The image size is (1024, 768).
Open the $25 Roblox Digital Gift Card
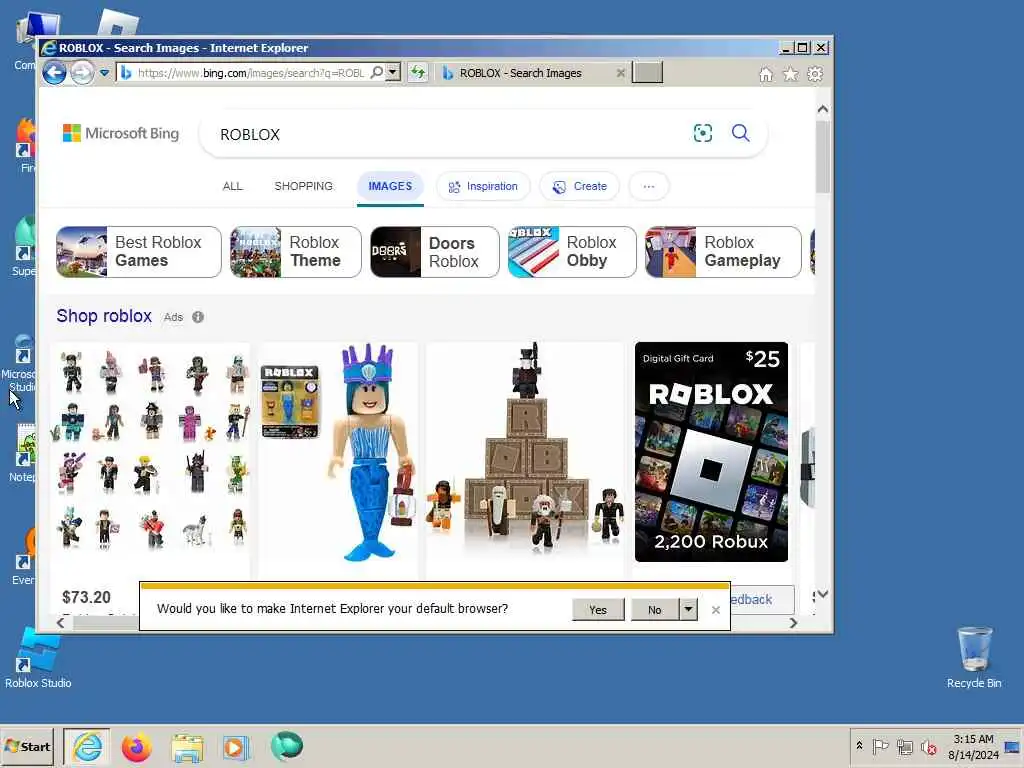711,452
